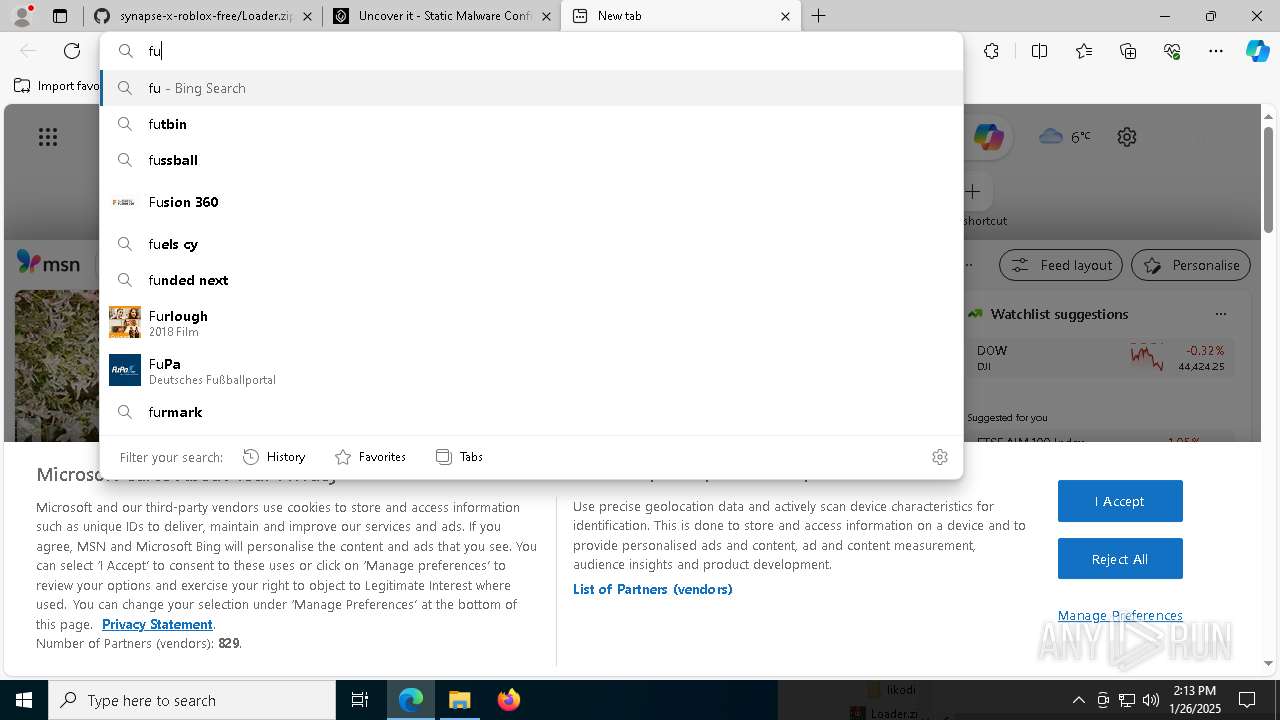Click the 'Reject All' cookies button
The image size is (1280, 720).
click(1120, 559)
